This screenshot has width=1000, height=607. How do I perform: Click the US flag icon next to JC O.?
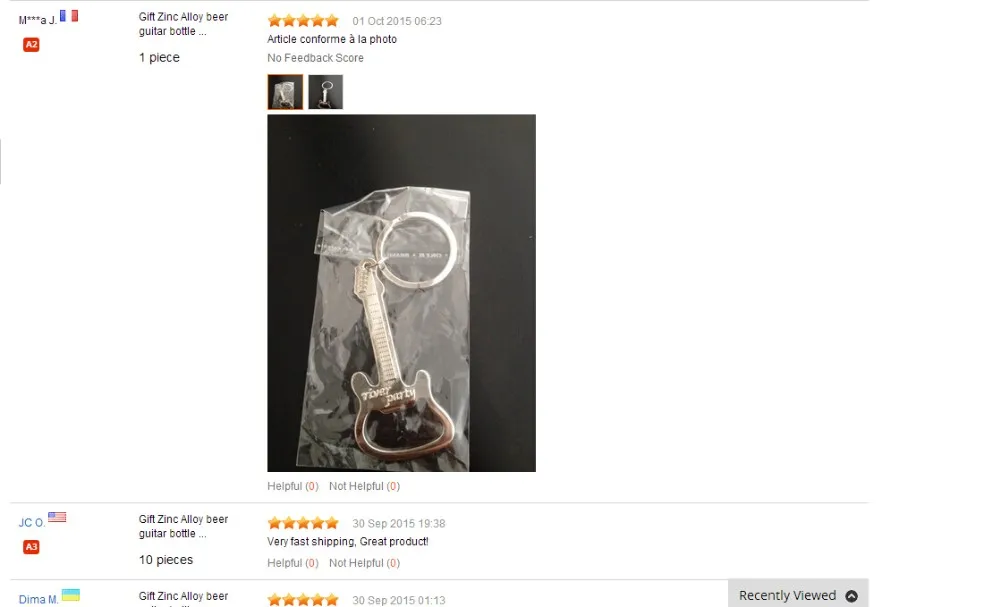(x=57, y=516)
